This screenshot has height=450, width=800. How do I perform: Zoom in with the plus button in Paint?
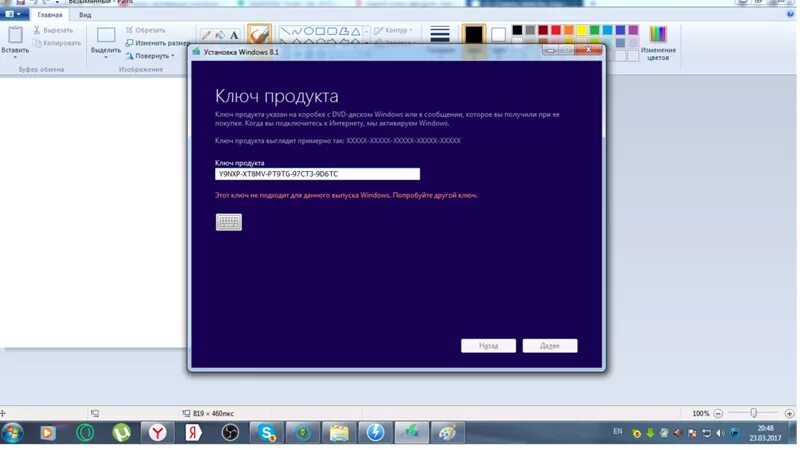[x=789, y=413]
